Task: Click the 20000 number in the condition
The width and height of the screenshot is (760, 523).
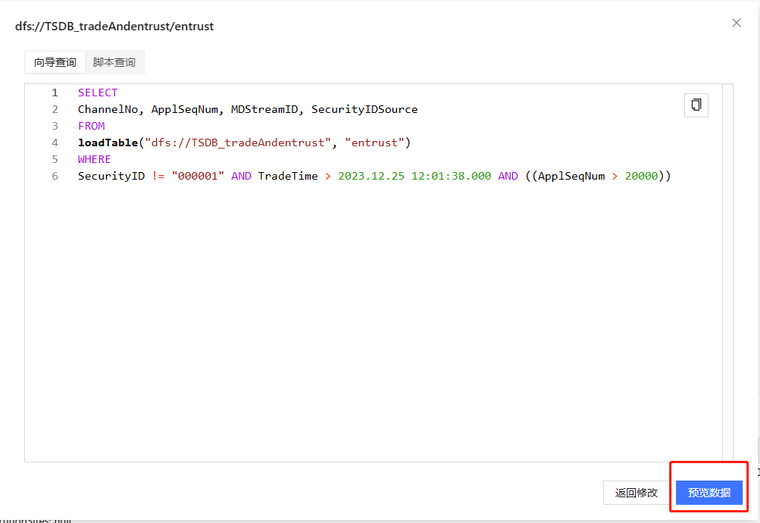Action: pyautogui.click(x=641, y=176)
